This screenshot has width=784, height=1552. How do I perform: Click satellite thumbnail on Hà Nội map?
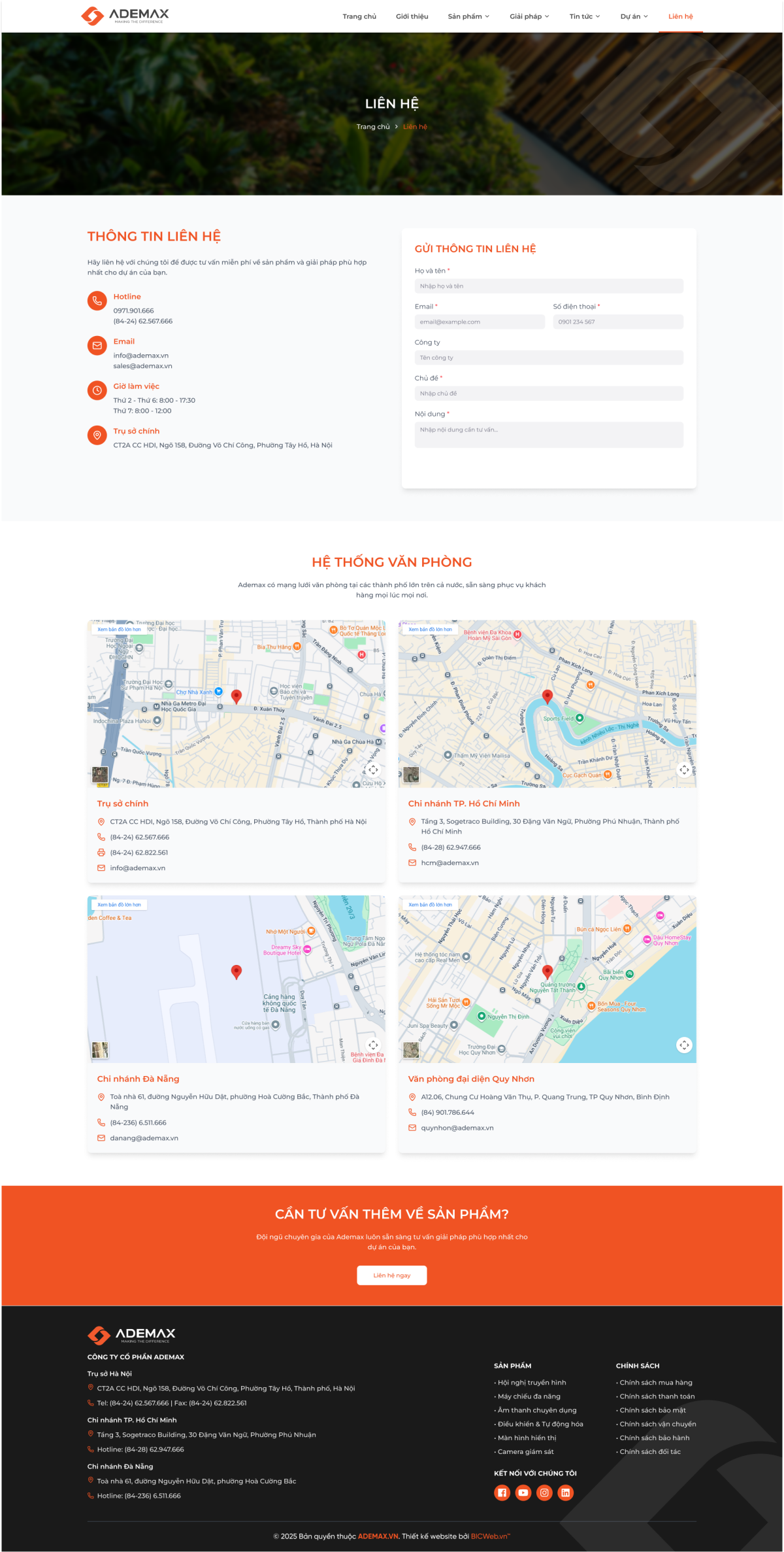(100, 775)
